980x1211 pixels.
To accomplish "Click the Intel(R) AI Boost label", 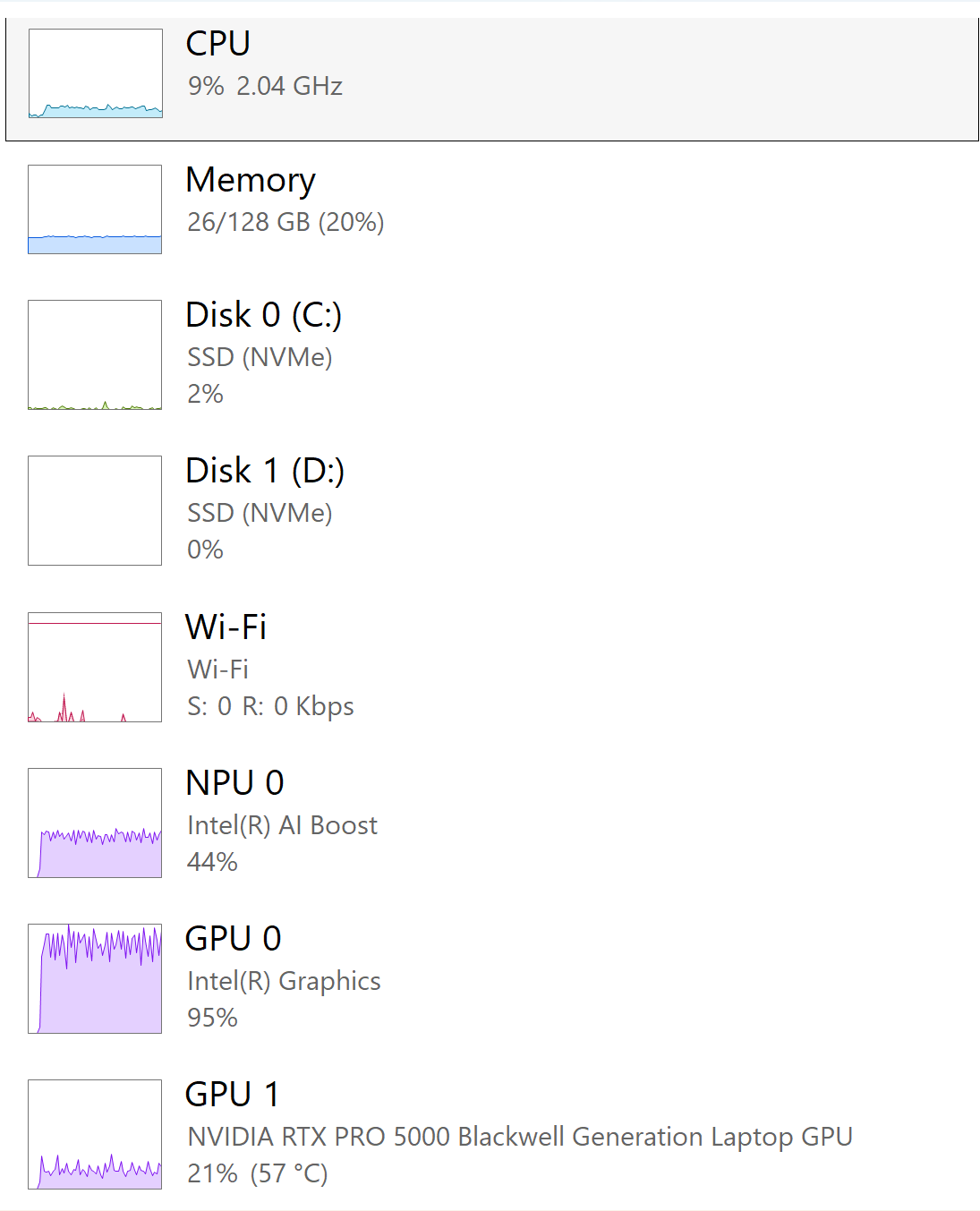I will (x=282, y=825).
